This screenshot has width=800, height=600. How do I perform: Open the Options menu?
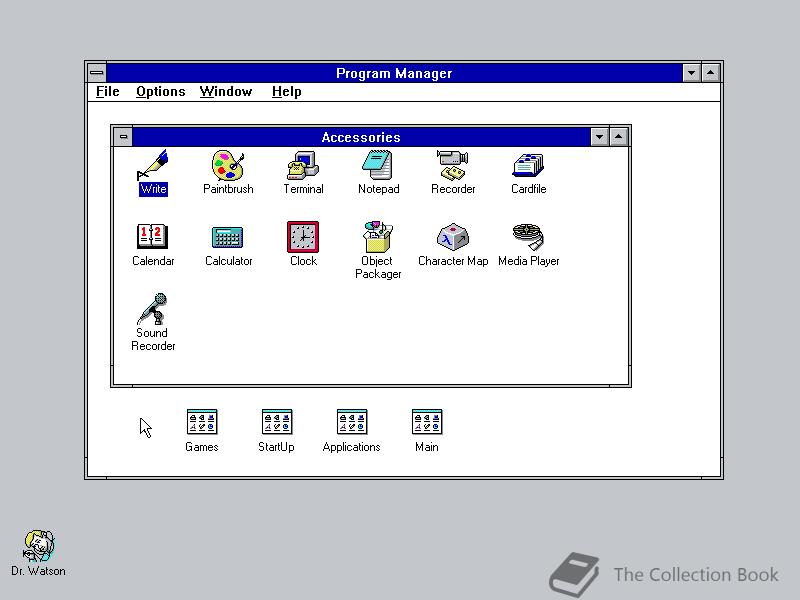160,92
